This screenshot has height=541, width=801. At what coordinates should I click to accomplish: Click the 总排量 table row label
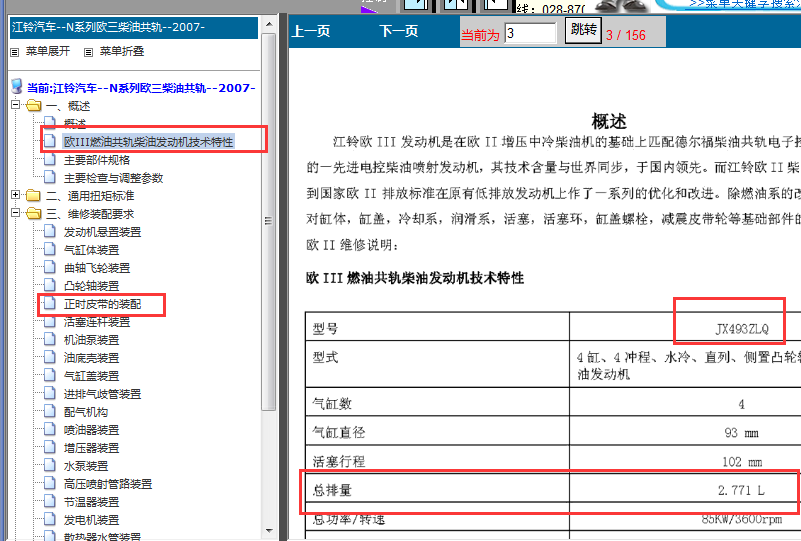click(332, 490)
